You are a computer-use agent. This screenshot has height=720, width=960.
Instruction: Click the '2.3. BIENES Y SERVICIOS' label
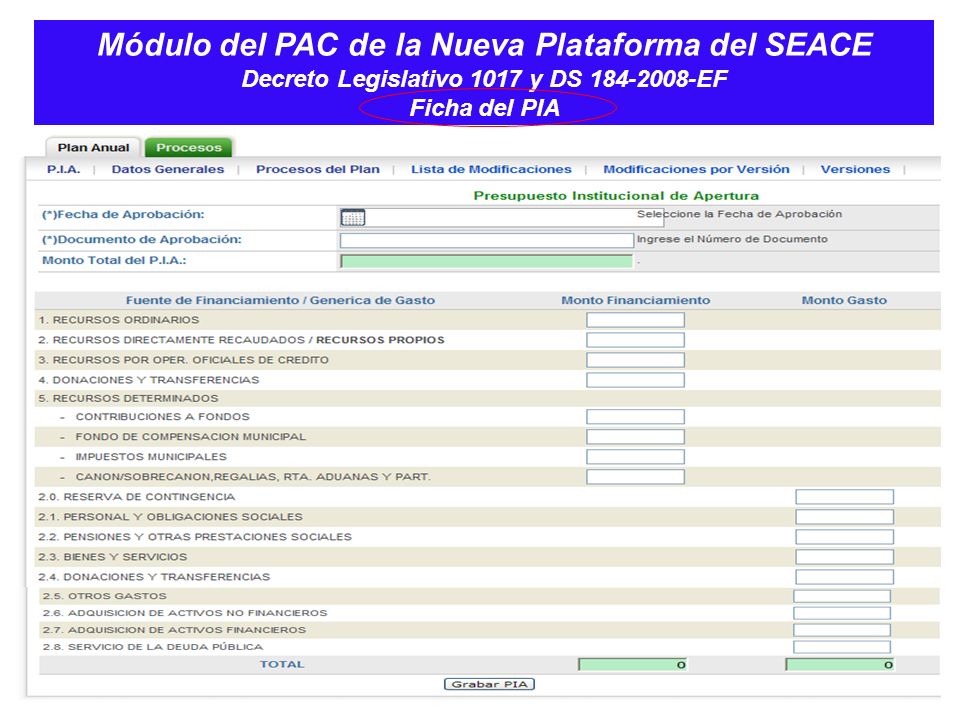113,557
